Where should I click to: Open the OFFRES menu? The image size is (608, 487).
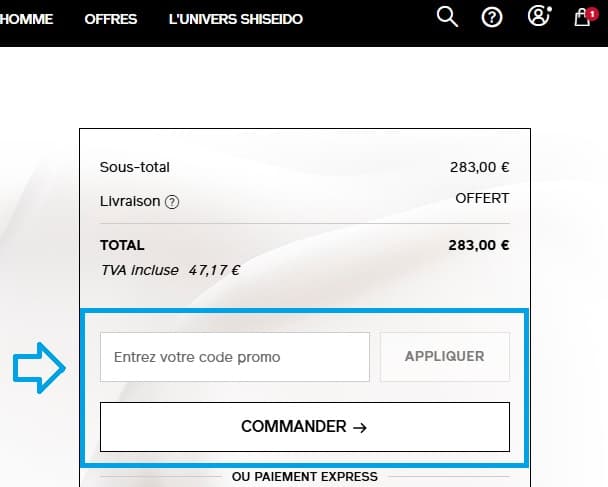point(111,19)
